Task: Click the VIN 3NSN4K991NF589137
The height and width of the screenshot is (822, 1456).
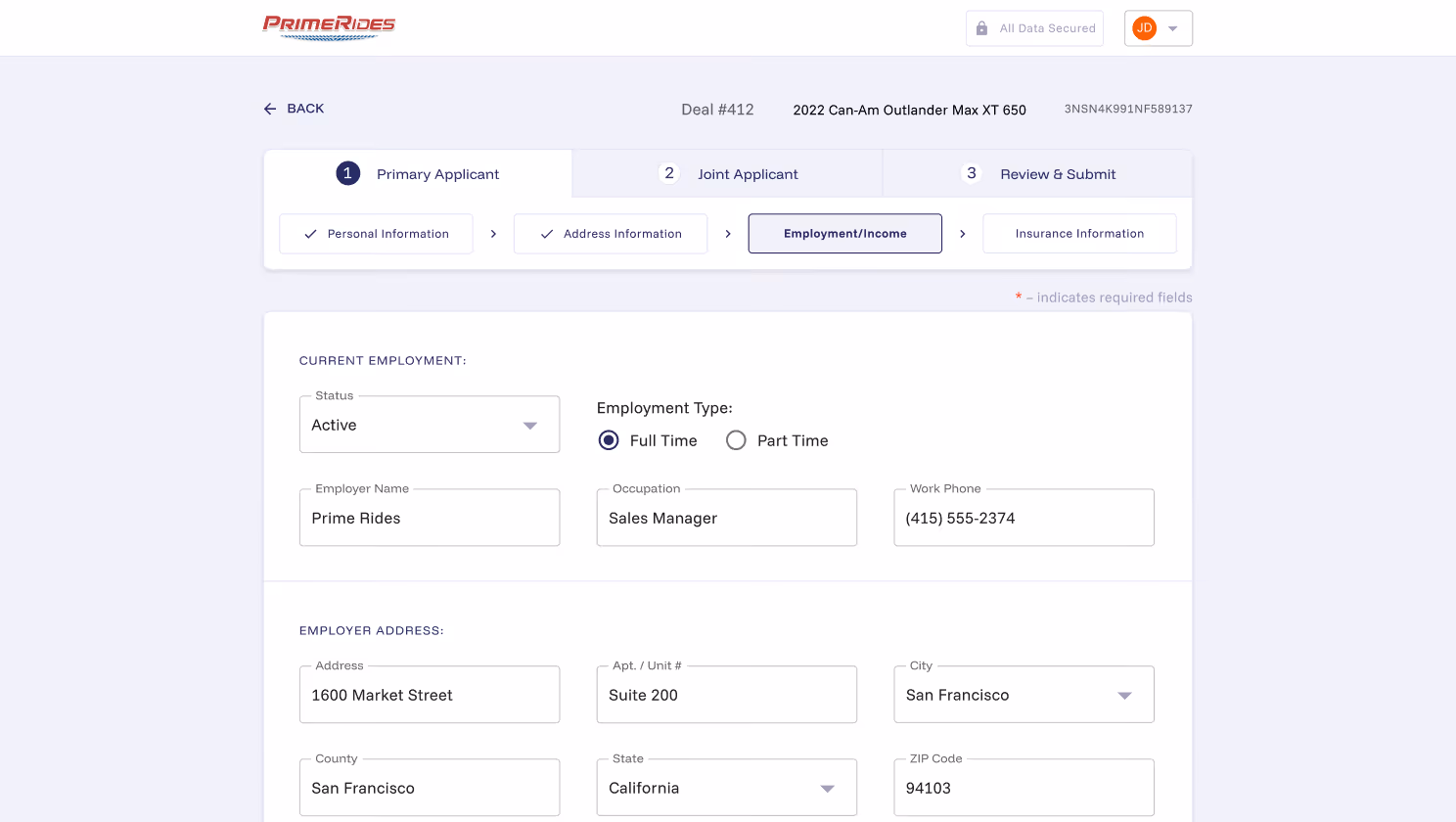Action: [1128, 109]
